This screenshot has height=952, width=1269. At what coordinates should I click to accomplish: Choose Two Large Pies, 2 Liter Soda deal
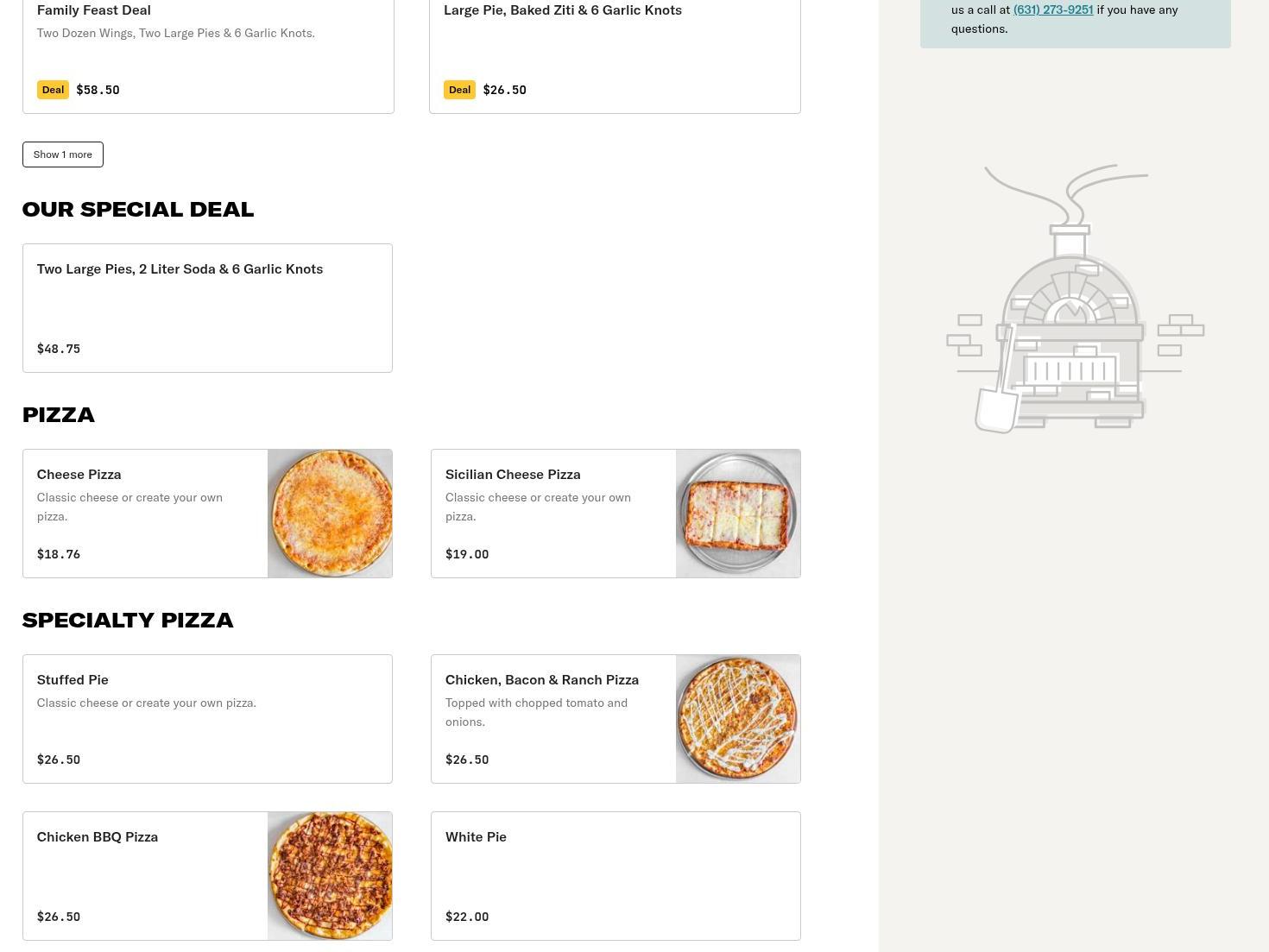click(x=180, y=268)
